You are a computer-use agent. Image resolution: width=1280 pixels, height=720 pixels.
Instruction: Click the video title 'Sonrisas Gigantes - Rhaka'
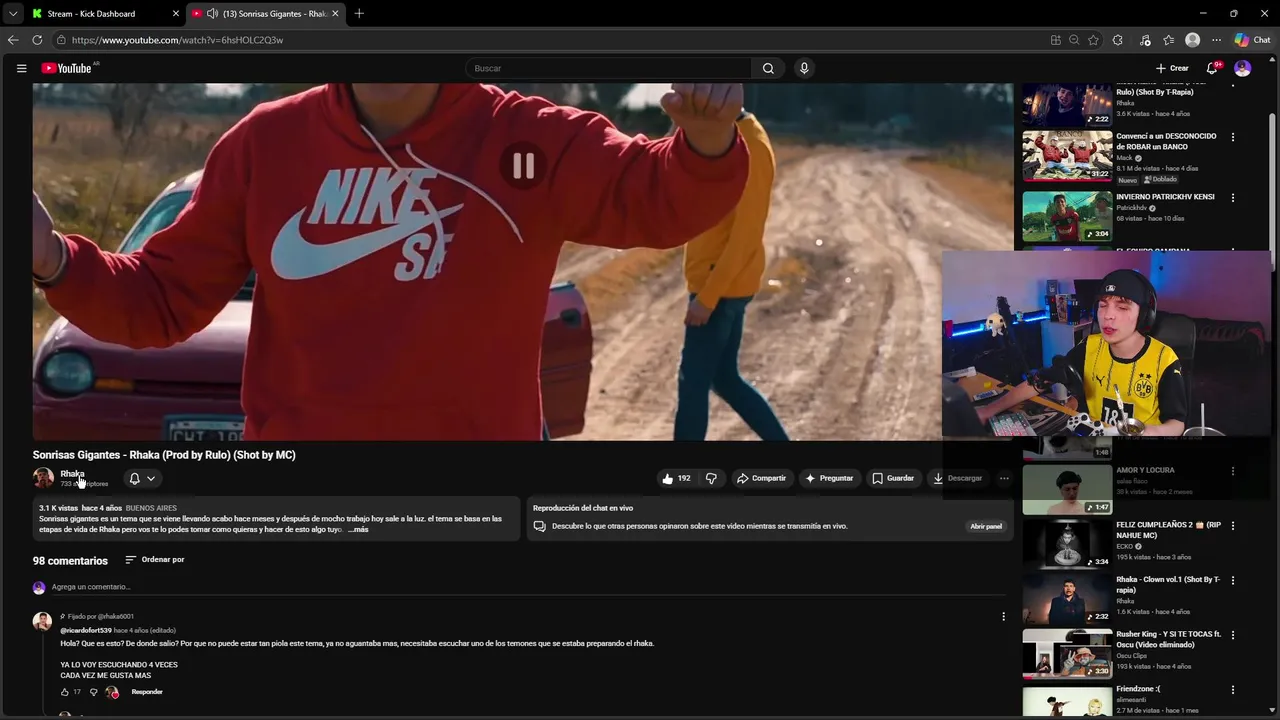tap(164, 455)
